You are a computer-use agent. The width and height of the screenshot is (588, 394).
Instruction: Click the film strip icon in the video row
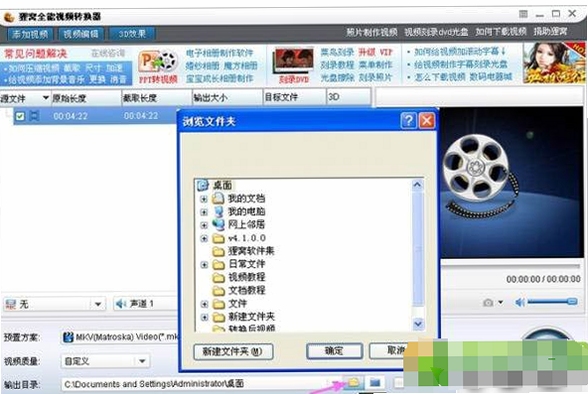pyautogui.click(x=34, y=116)
